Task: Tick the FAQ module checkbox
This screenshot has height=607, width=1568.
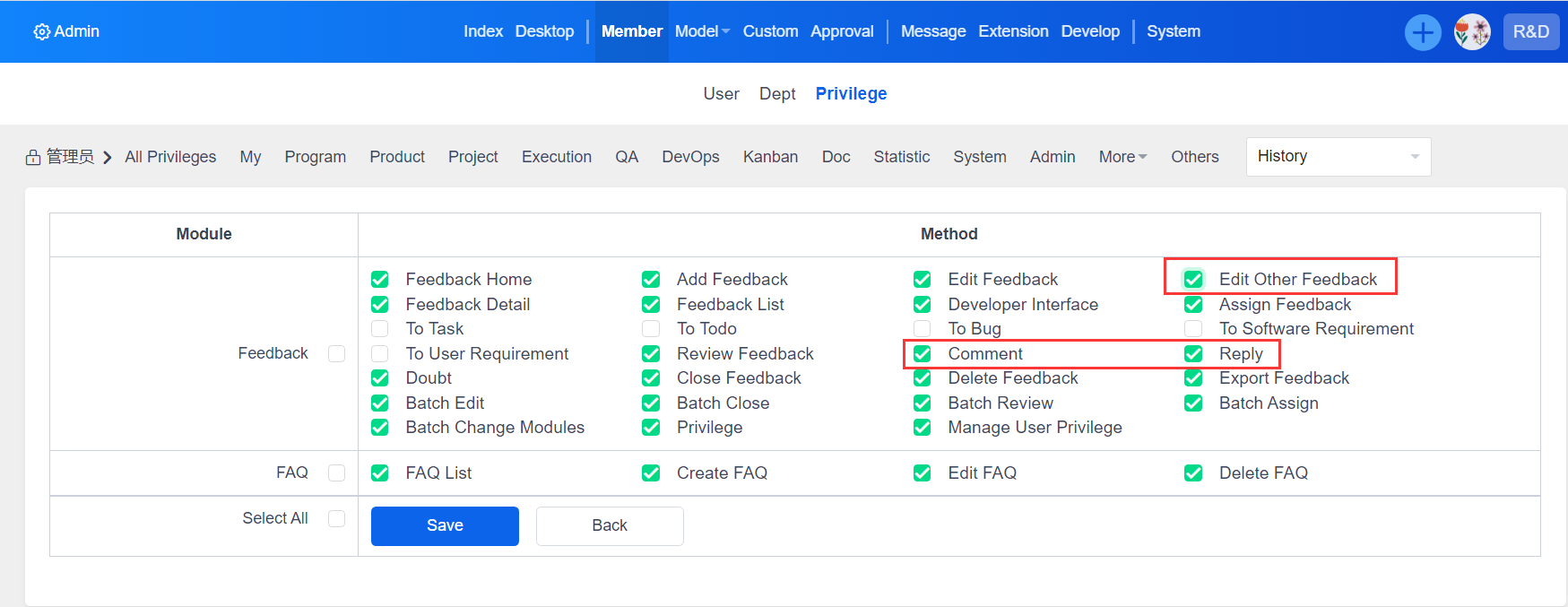Action: click(336, 473)
